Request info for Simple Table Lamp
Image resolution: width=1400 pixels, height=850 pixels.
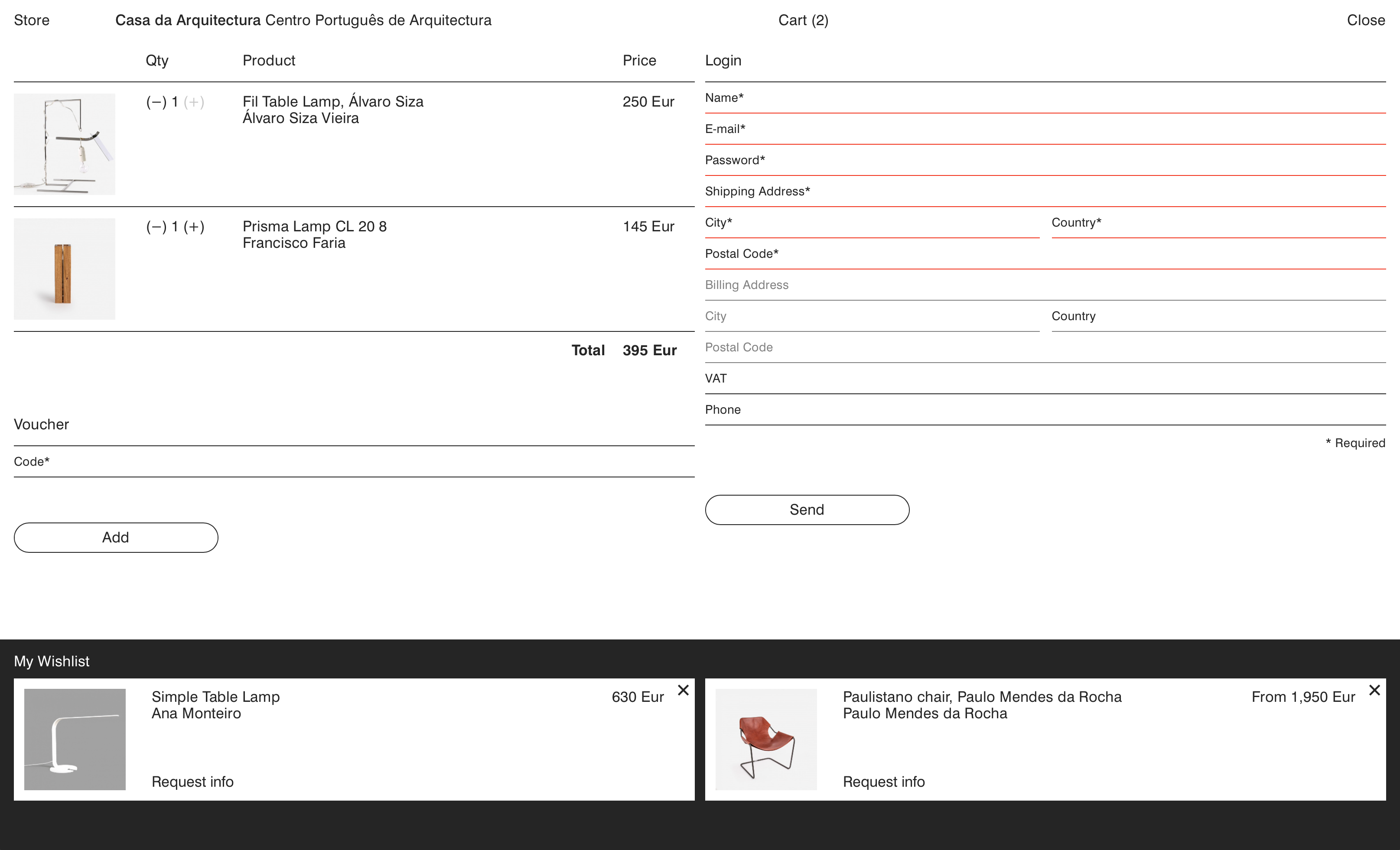point(192,782)
